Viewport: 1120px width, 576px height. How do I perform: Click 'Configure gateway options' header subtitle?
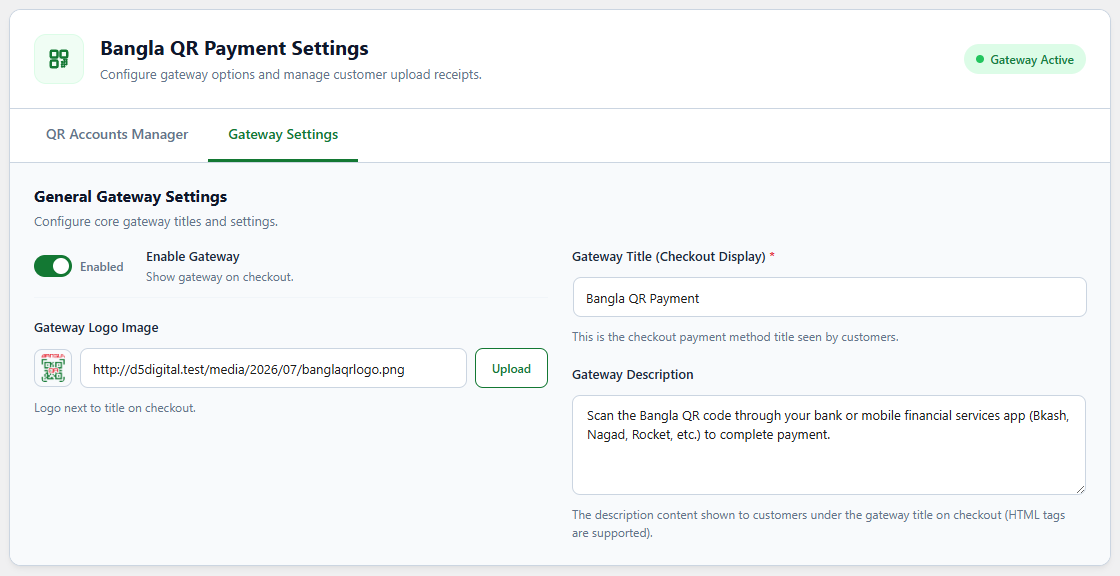tap(291, 74)
